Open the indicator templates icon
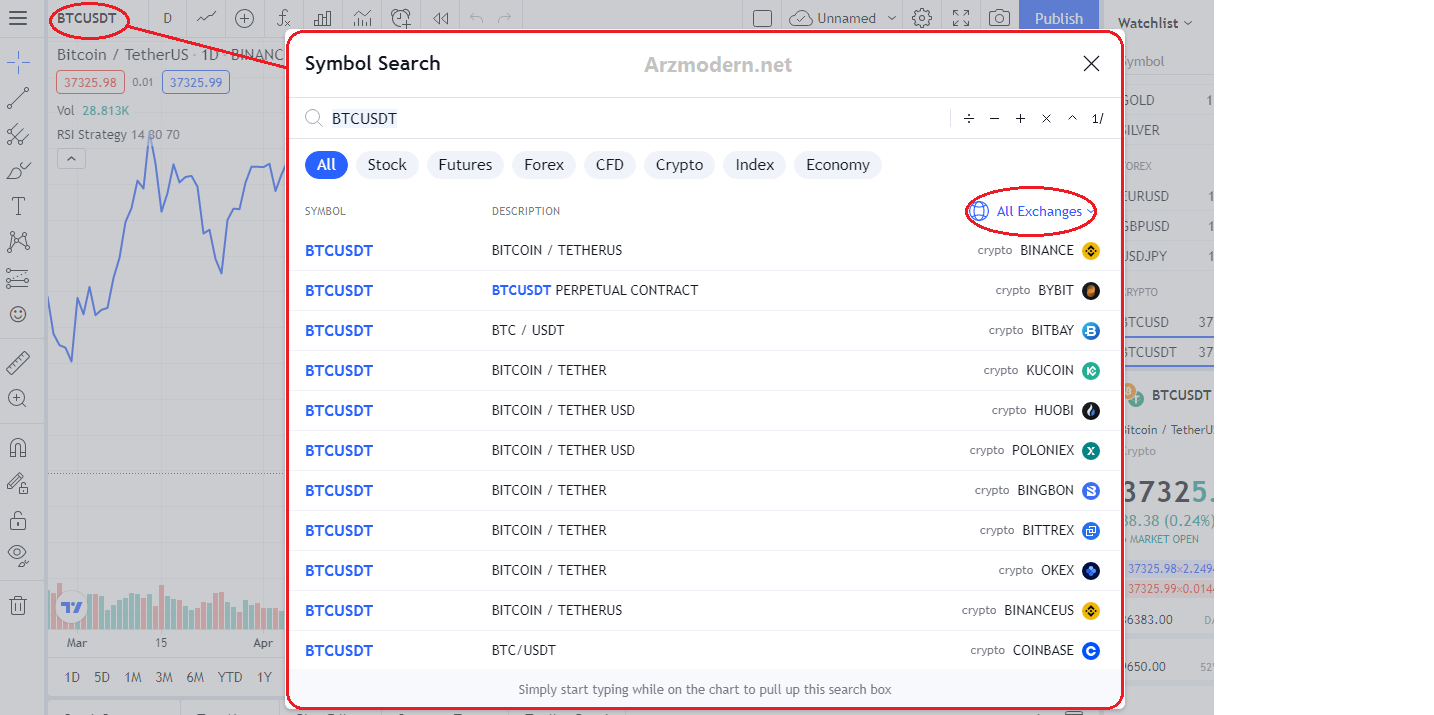This screenshot has height=715, width=1434. coord(362,18)
